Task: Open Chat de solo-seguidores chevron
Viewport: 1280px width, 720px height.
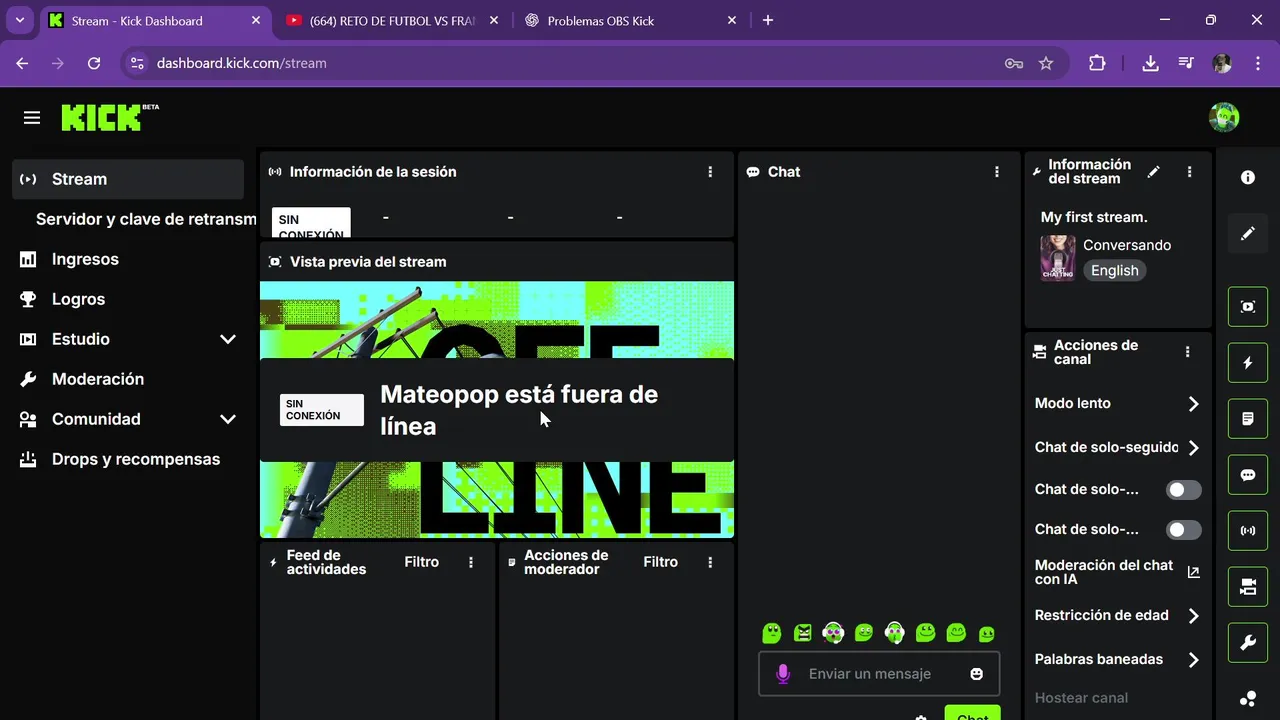Action: (x=1193, y=448)
